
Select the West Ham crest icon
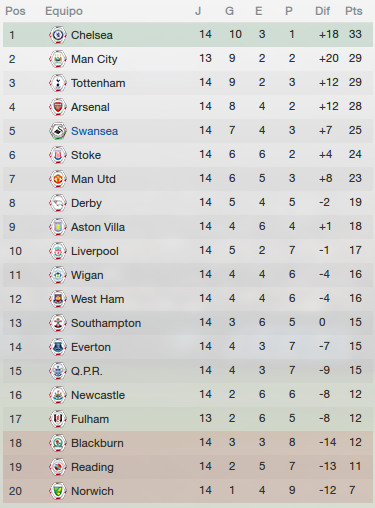58,299
